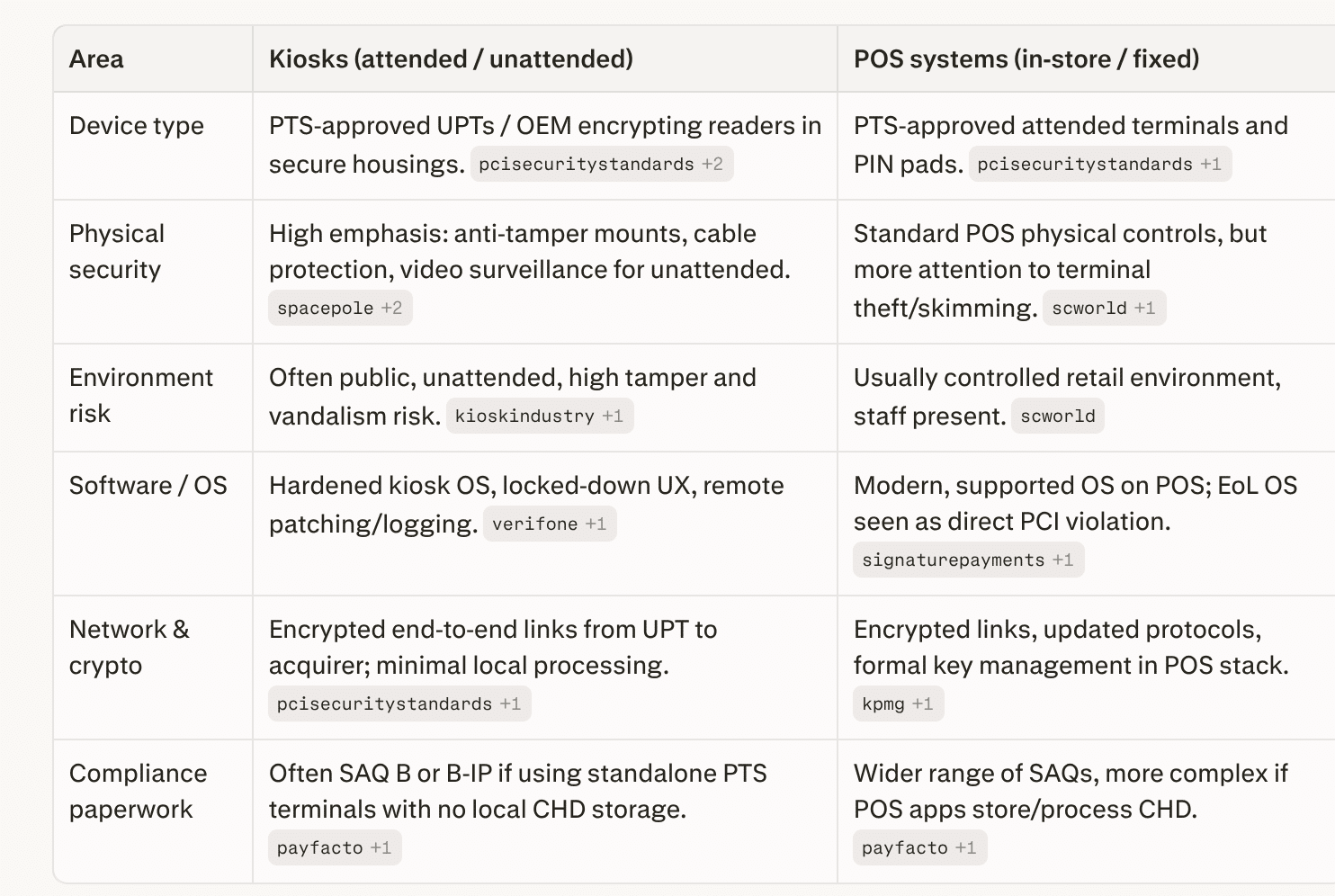
Task: Select the Compliance paperwork row label
Action: [138, 792]
